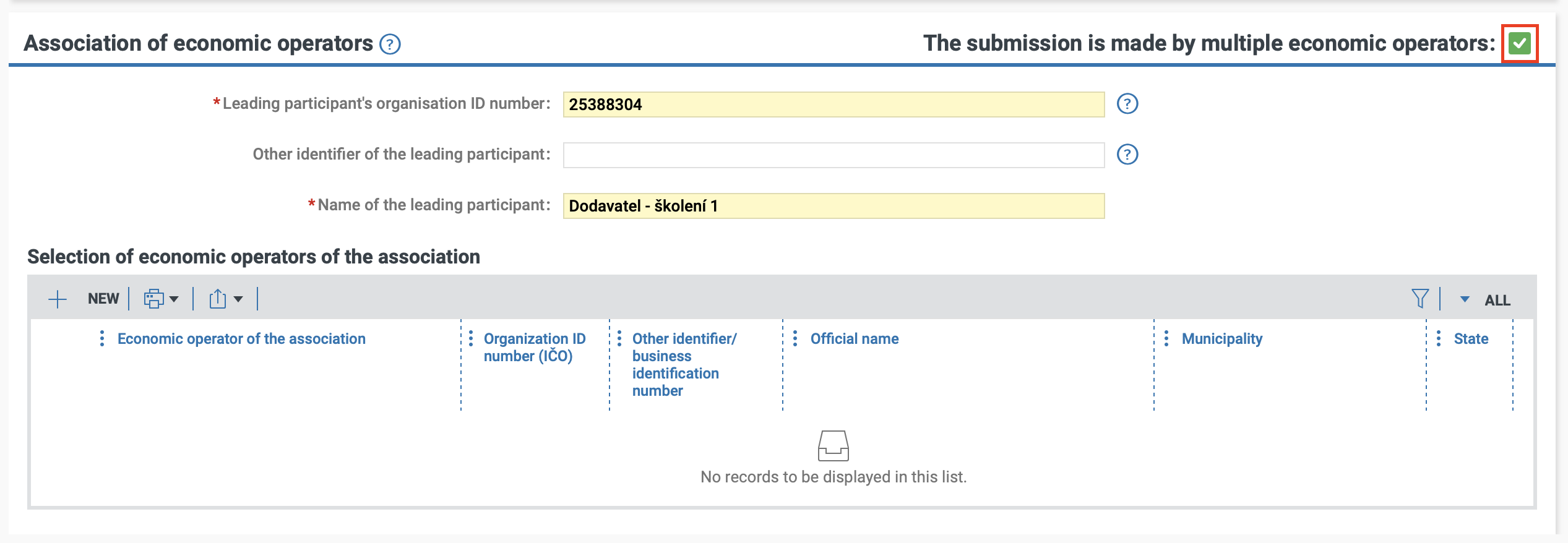Expand the print options dropdown arrow
This screenshot has height=543, width=1568.
tap(174, 299)
